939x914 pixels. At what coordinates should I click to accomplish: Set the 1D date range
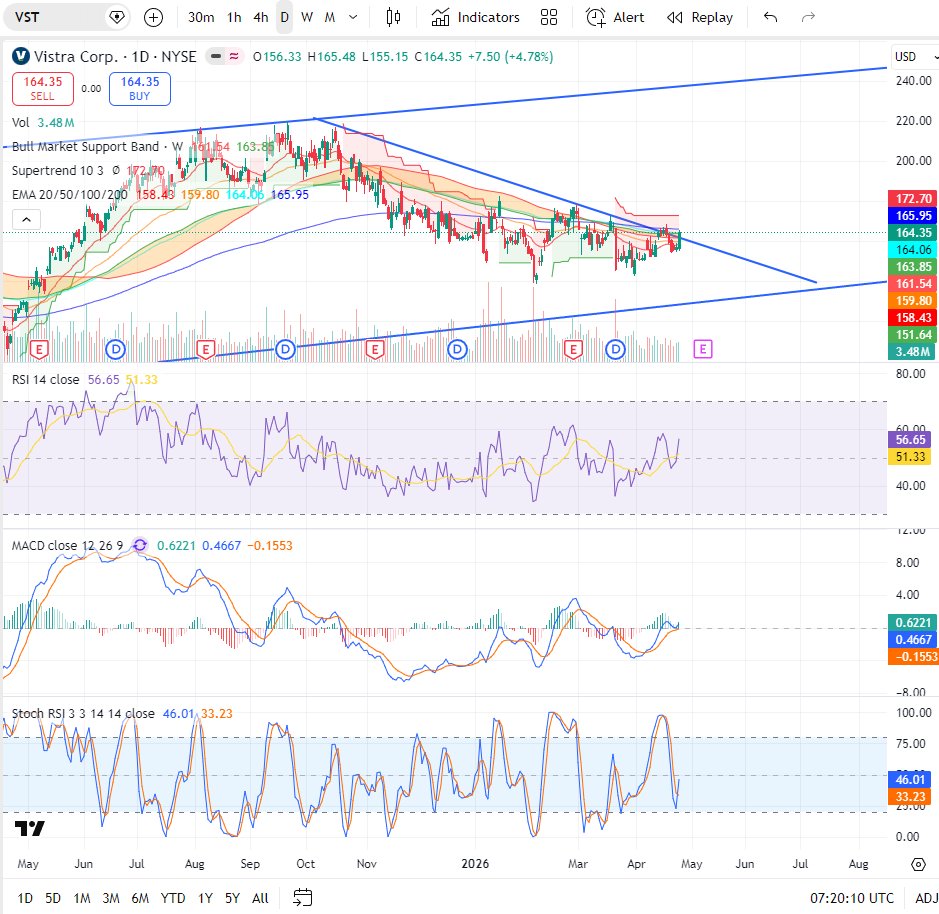(25, 898)
